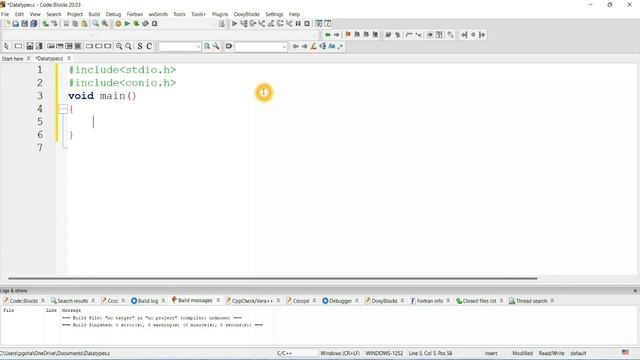The image size is (640, 360).
Task: Click the Undo arrow icon
Action: click(45, 24)
